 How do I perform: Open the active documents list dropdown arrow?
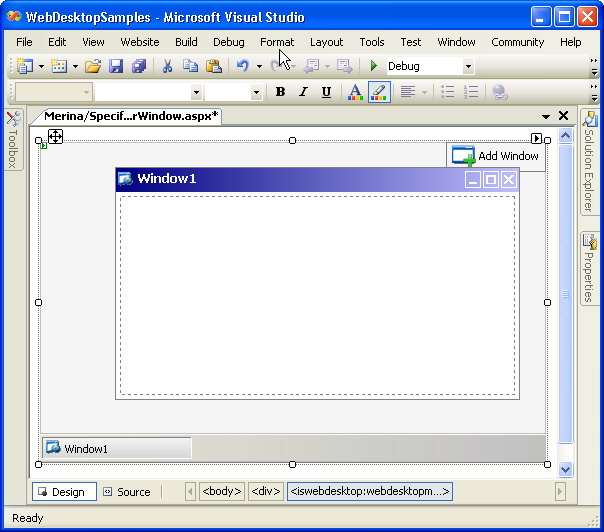coord(546,116)
